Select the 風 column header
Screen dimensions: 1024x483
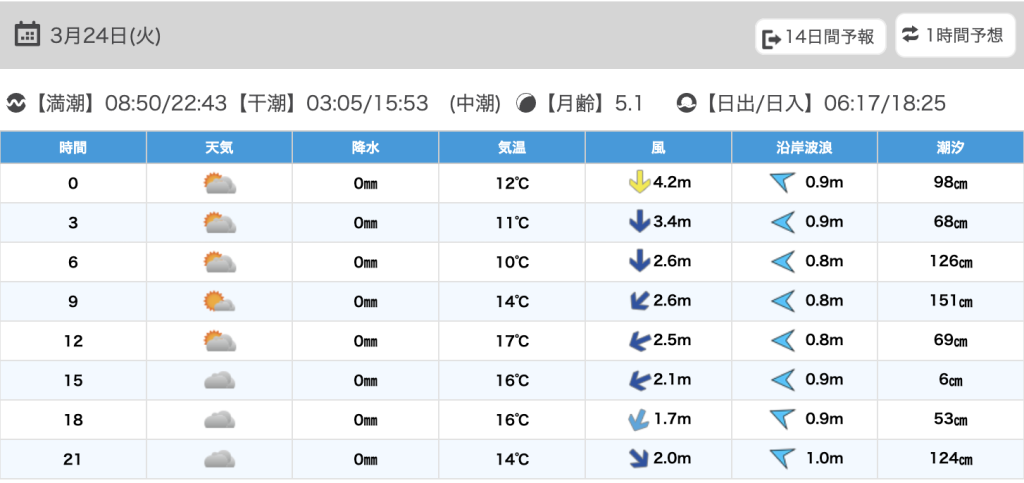pyautogui.click(x=658, y=147)
